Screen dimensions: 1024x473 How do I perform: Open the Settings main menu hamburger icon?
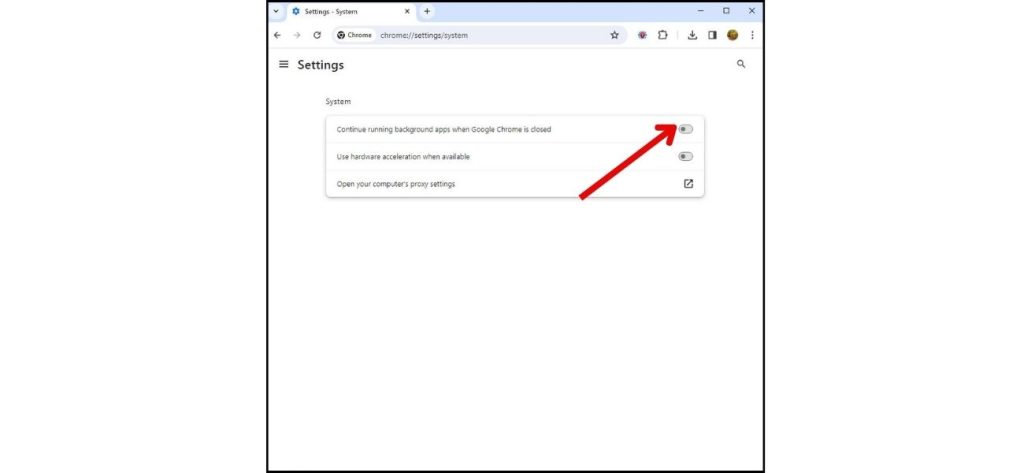(x=283, y=64)
